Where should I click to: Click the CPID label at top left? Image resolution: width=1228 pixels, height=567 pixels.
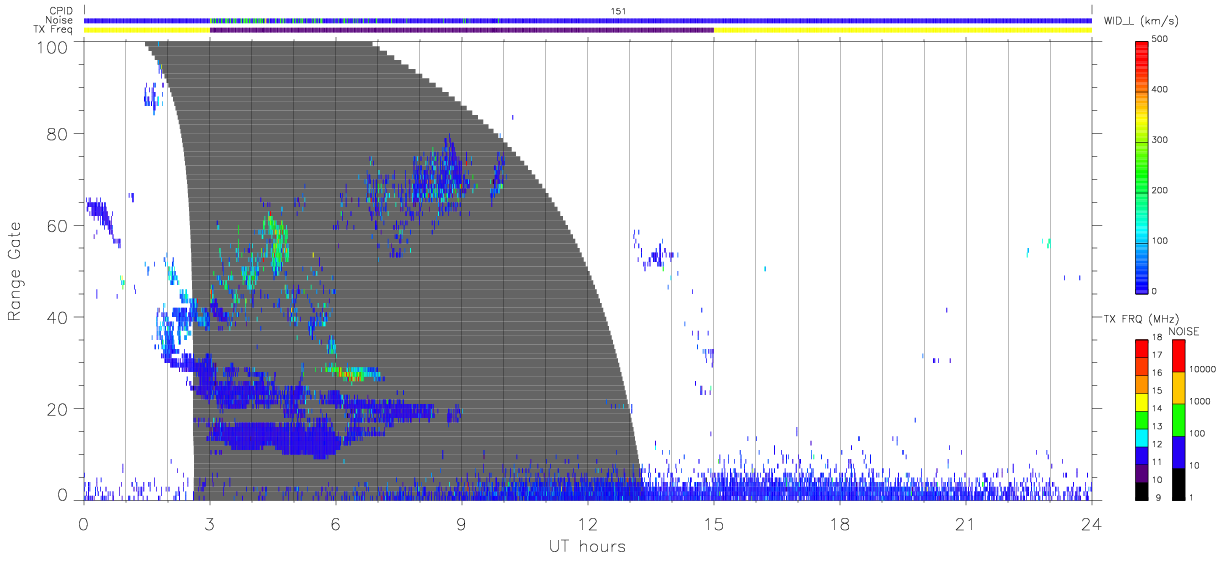click(x=61, y=11)
